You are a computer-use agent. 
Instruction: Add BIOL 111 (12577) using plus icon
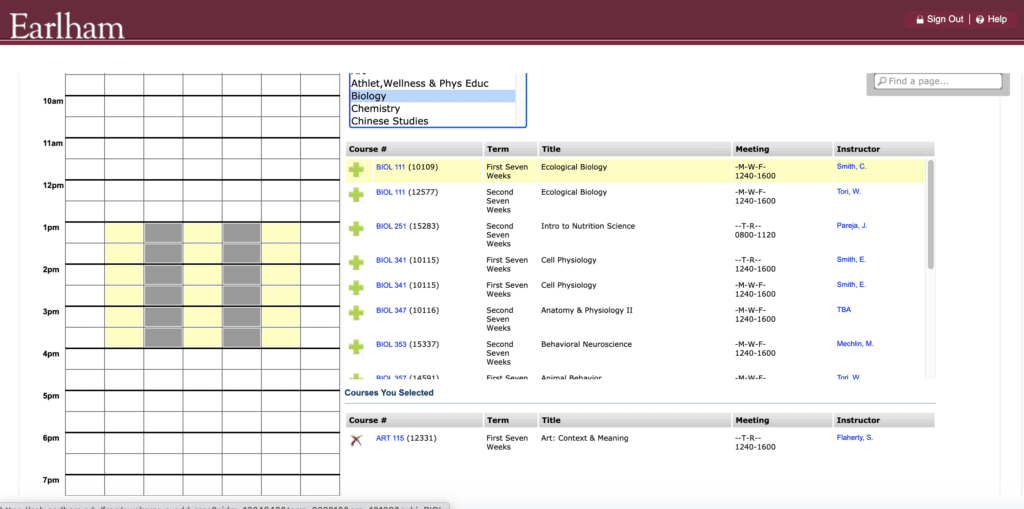coord(356,195)
